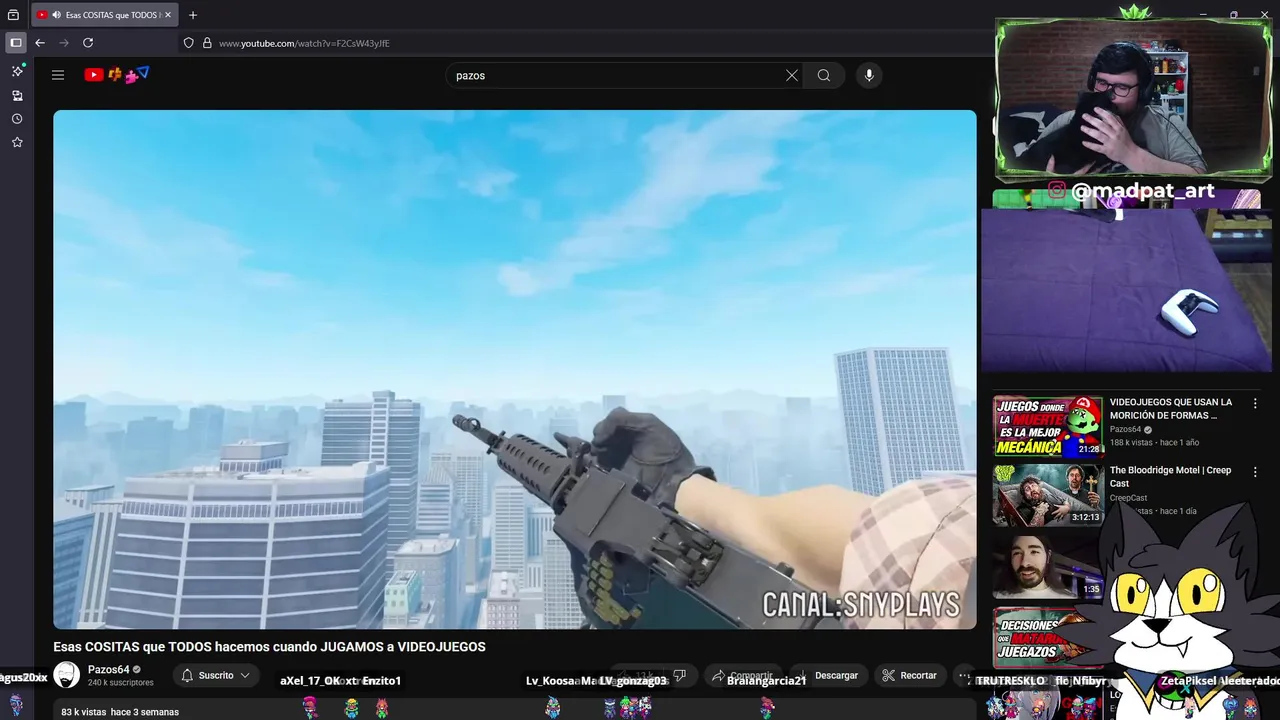
Task: Select the URL in the address bar
Action: pyautogui.click(x=304, y=43)
